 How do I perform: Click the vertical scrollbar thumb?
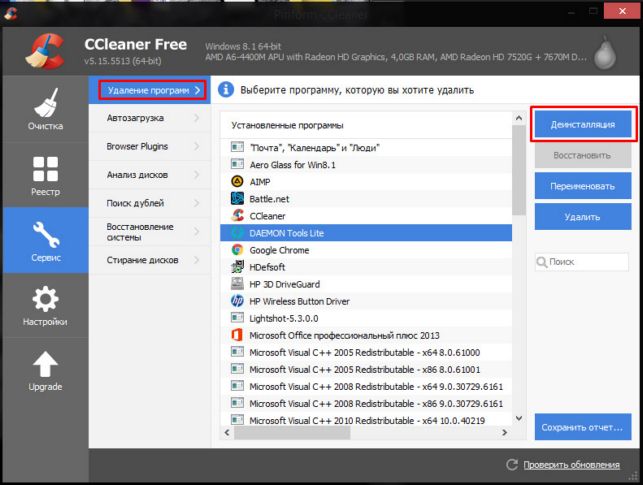(x=519, y=170)
